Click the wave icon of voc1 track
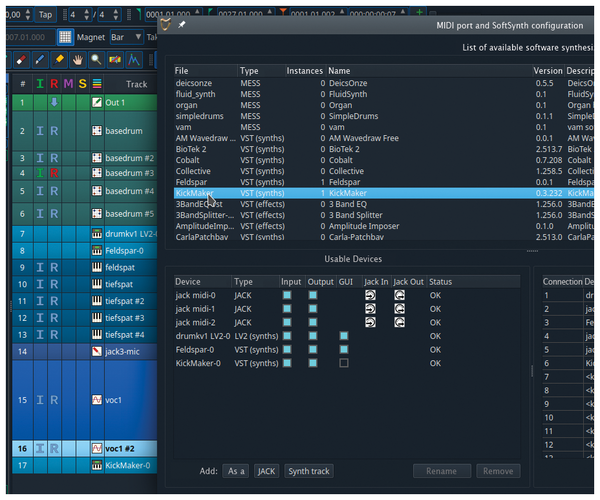 tap(97, 400)
